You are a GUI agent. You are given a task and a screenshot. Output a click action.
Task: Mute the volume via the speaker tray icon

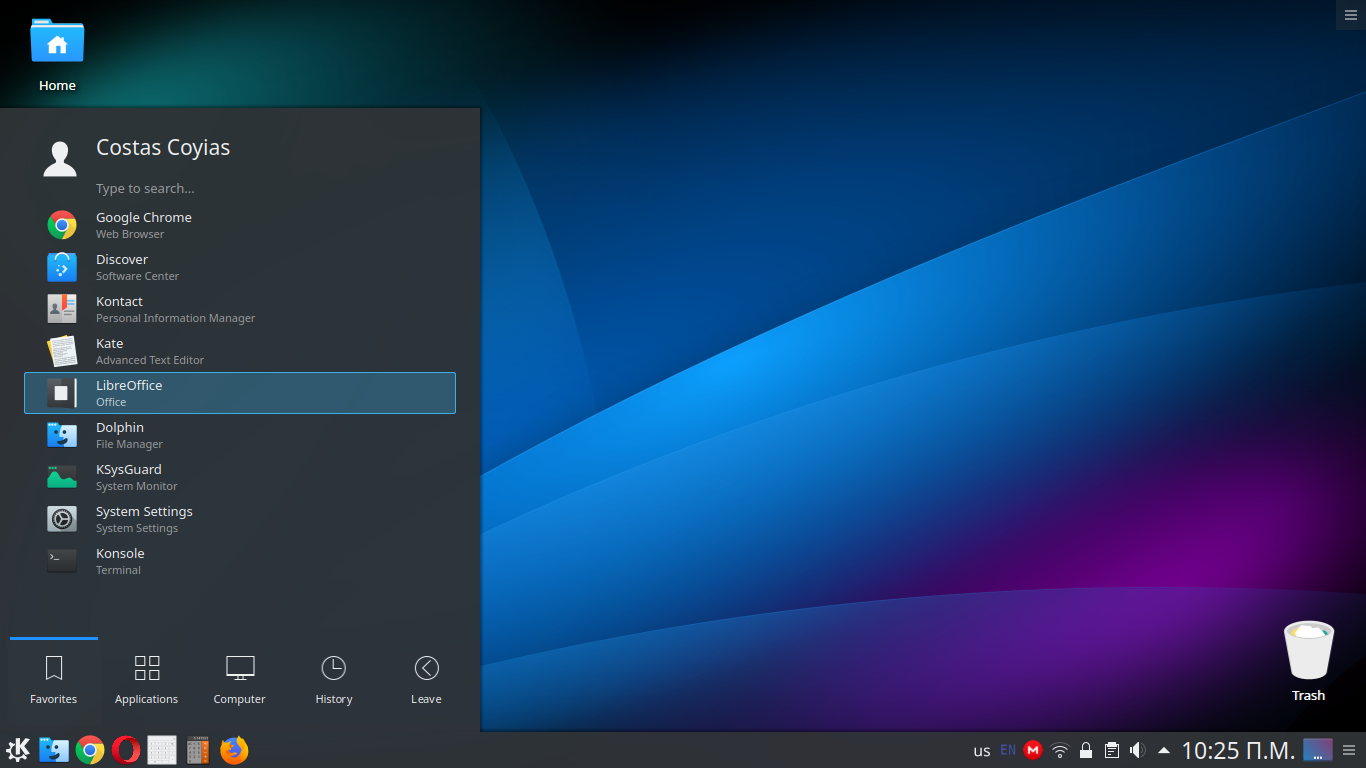click(x=1137, y=749)
